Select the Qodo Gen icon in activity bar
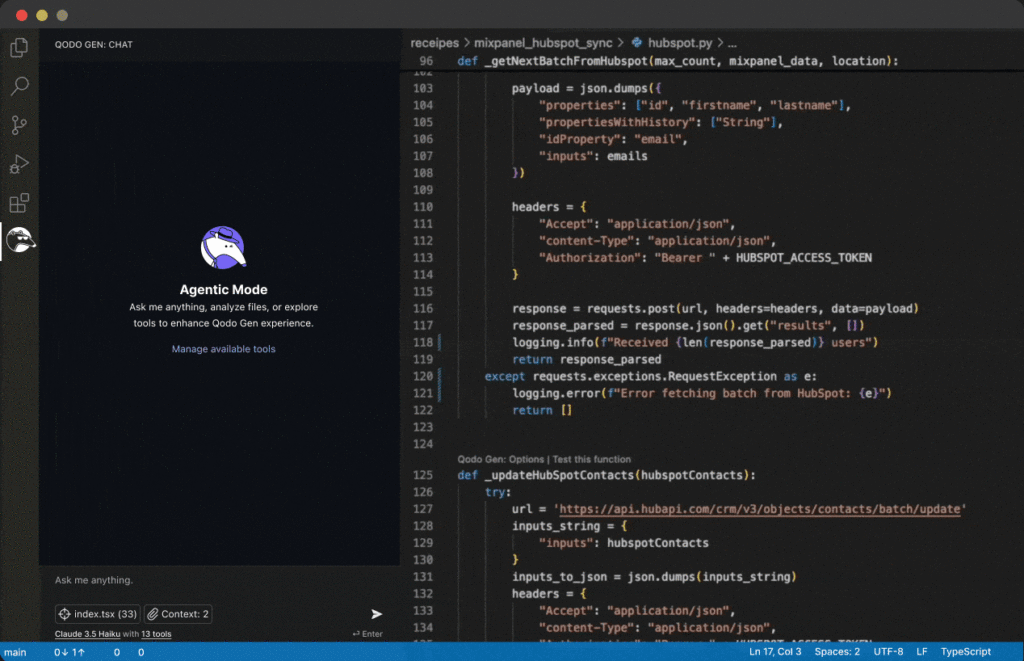The height and width of the screenshot is (661, 1024). (19, 240)
